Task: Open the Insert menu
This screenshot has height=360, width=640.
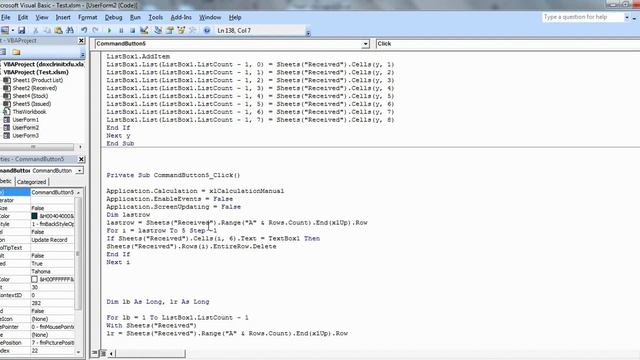Action: tap(63, 18)
